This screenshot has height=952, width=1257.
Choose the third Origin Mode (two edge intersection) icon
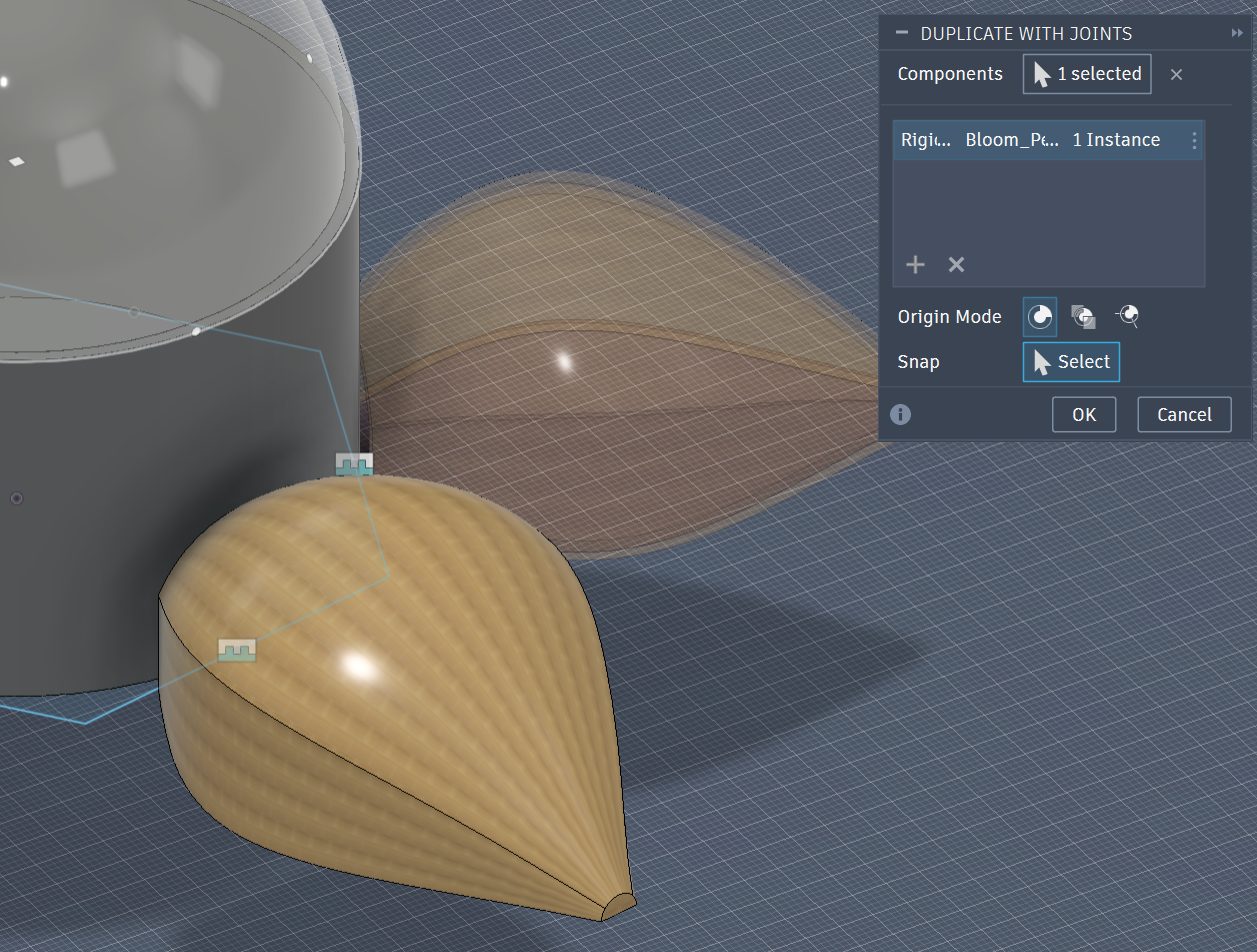click(1127, 317)
